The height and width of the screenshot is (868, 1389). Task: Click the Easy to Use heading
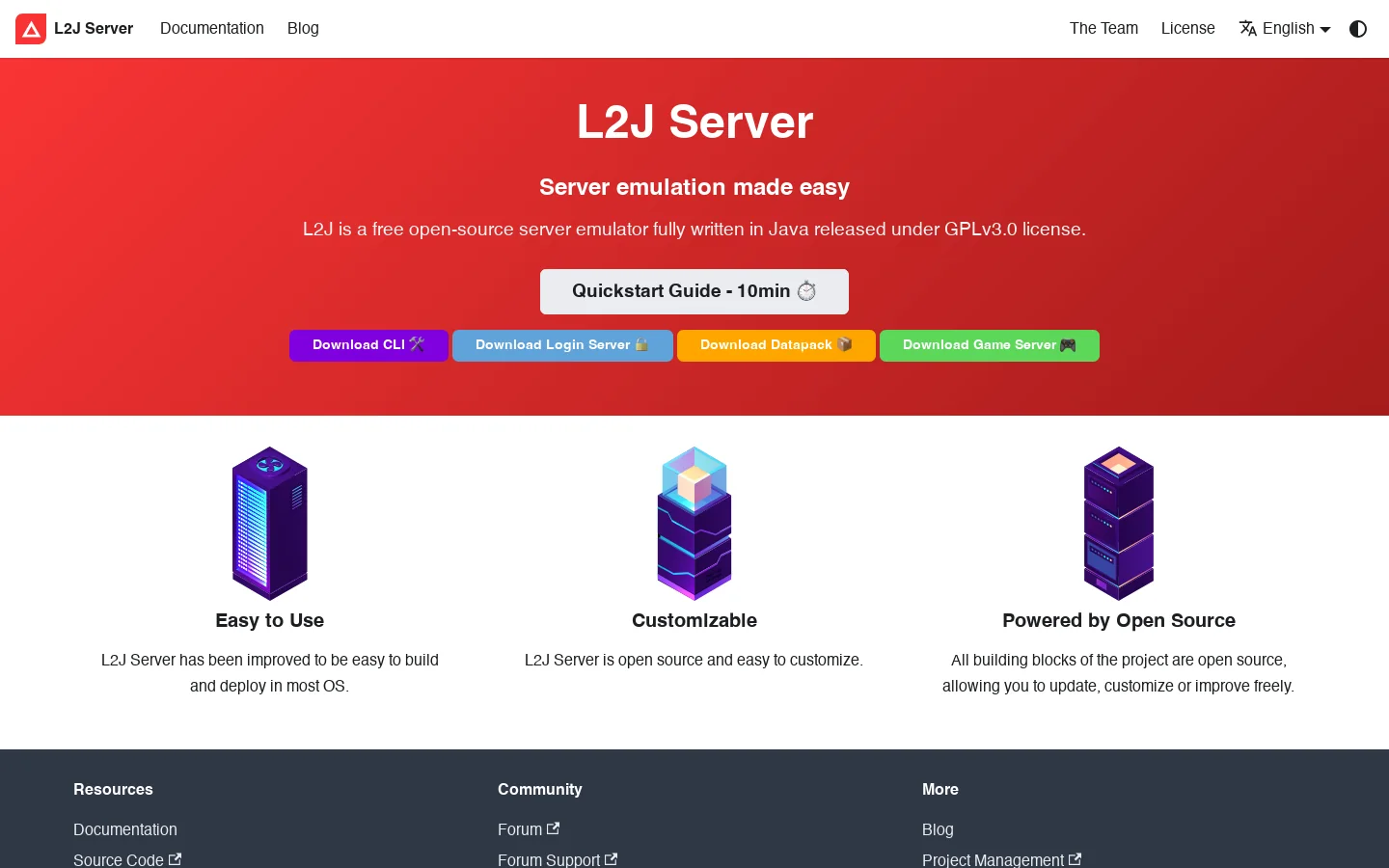coord(270,620)
